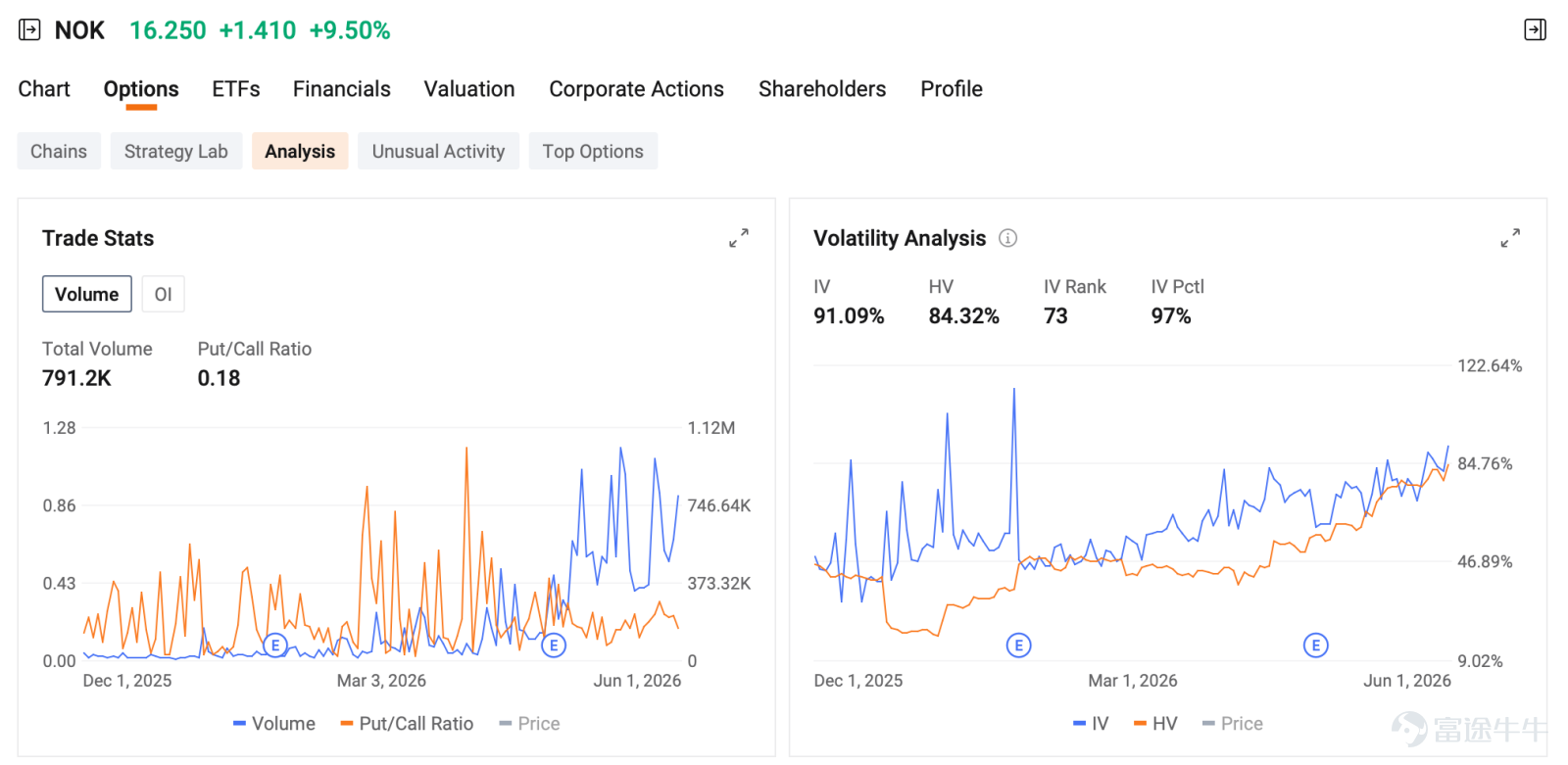Open the Profile tab

click(x=952, y=89)
